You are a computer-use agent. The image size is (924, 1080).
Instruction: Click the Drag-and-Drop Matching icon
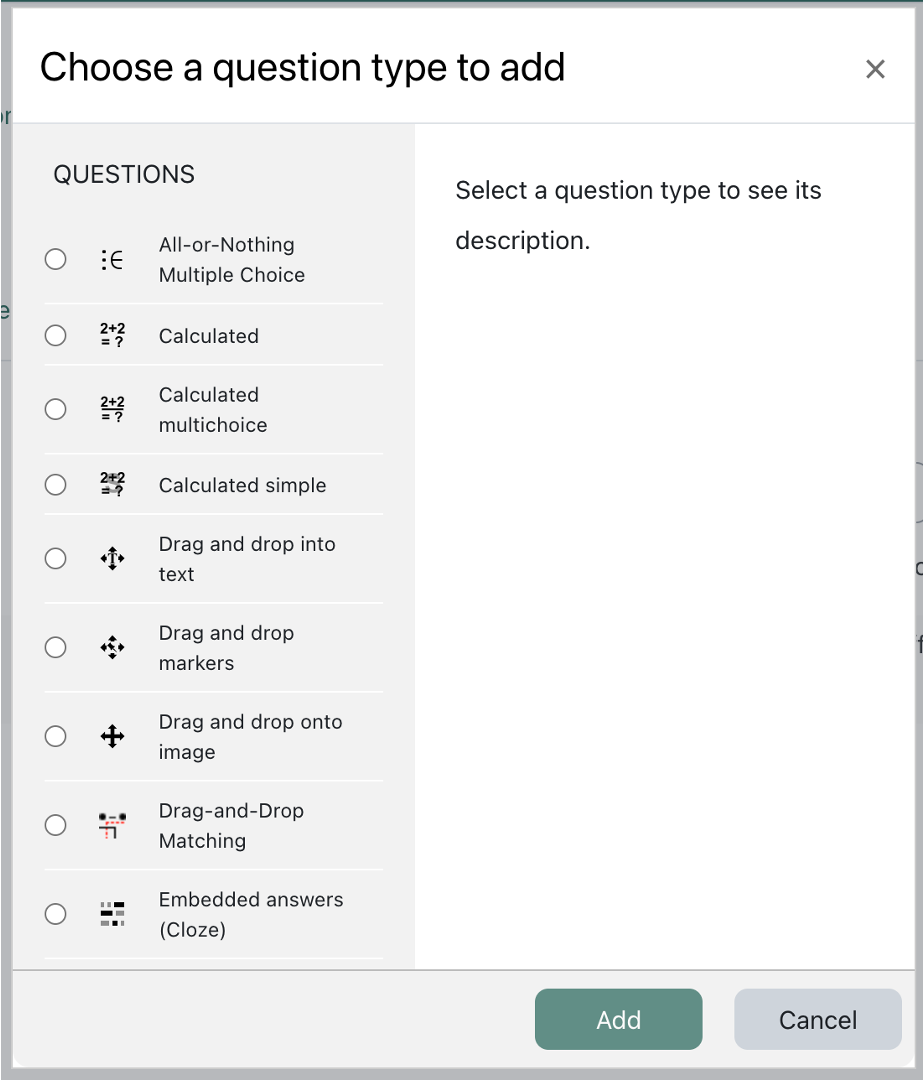[x=112, y=825]
